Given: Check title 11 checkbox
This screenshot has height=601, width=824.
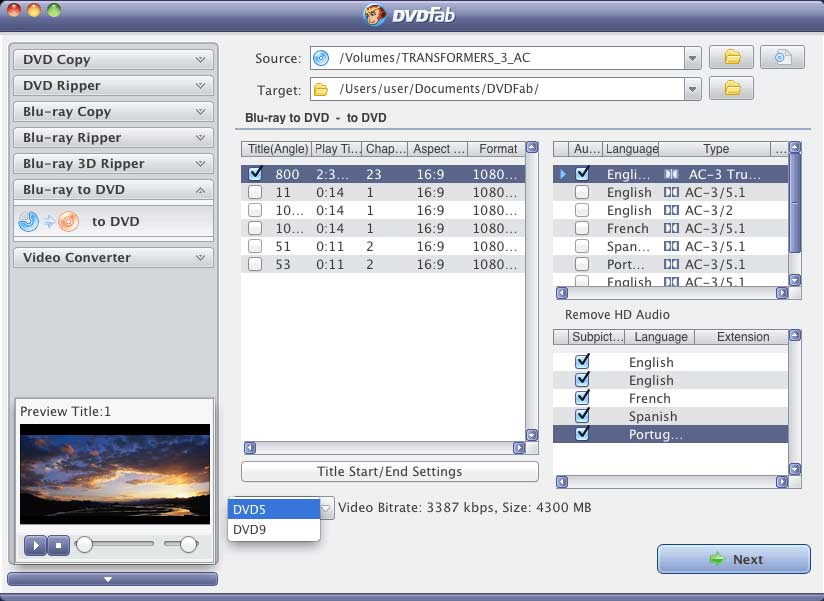Looking at the screenshot, I should pyautogui.click(x=255, y=192).
